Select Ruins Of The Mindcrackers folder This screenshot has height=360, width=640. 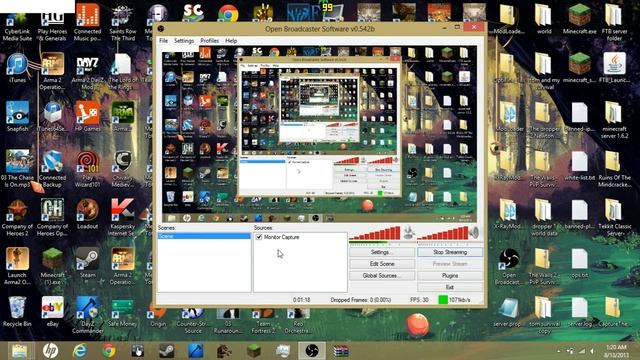614,169
